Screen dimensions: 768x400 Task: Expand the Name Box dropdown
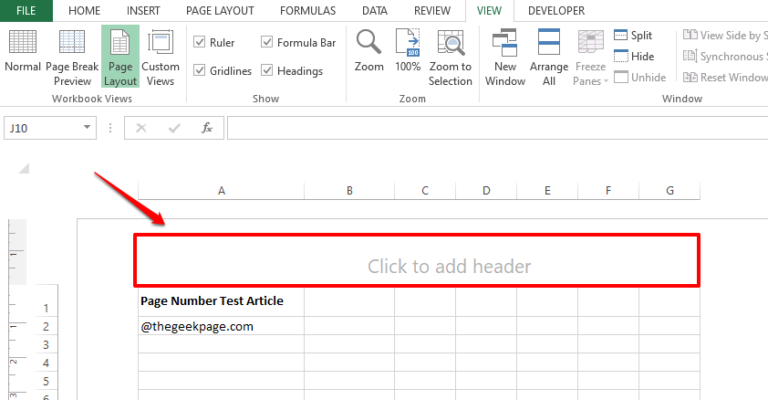[x=87, y=128]
